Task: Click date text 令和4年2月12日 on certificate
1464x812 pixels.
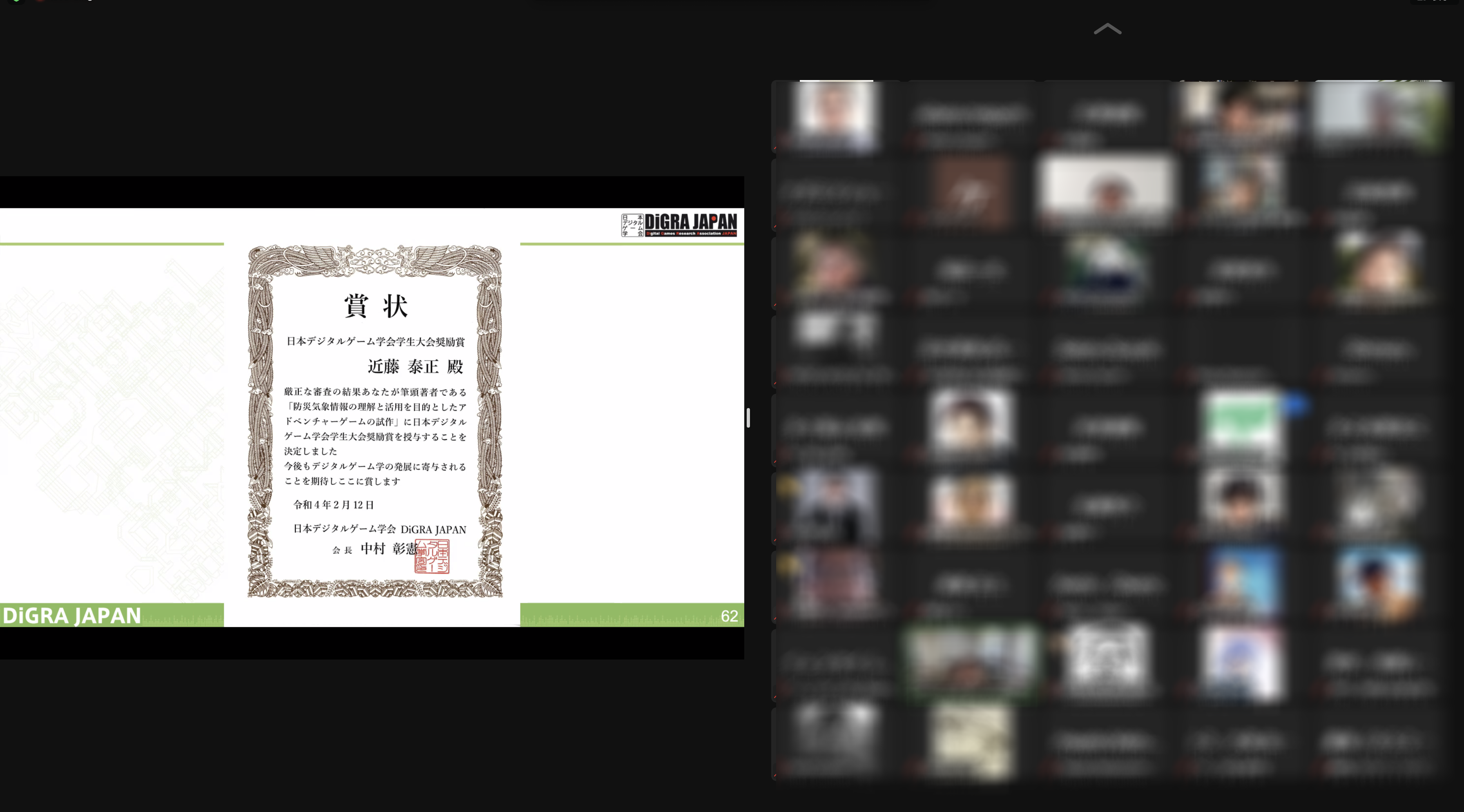Action: pos(334,504)
